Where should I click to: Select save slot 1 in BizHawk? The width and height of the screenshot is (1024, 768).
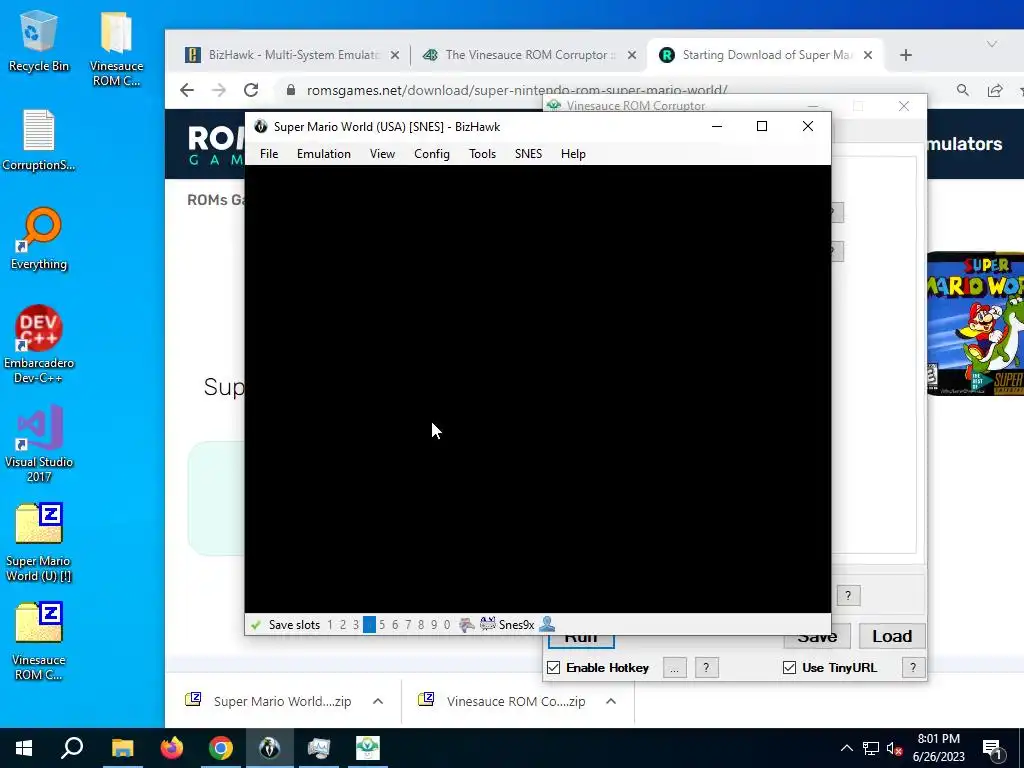pos(330,625)
